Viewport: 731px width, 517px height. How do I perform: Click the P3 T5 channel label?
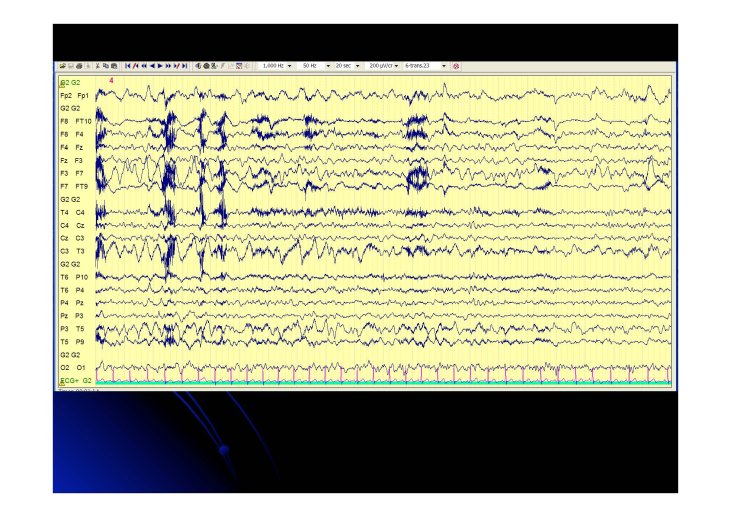tap(72, 329)
